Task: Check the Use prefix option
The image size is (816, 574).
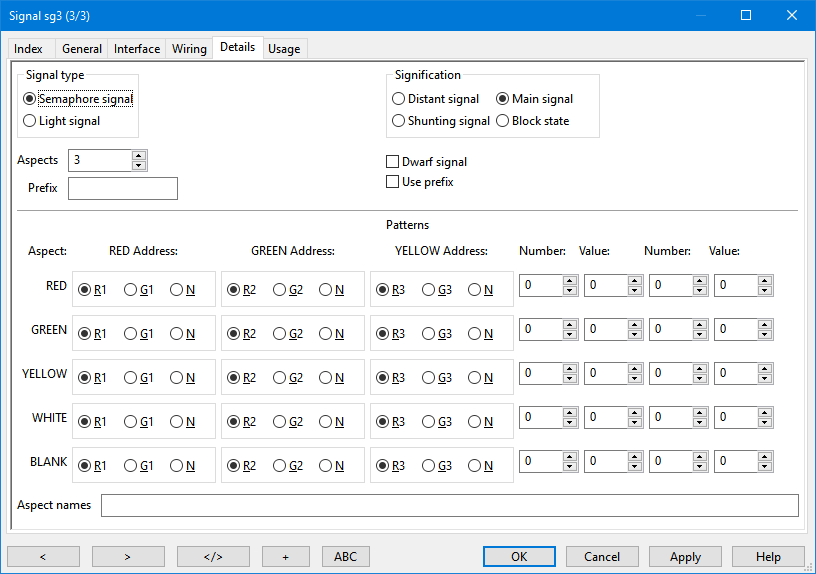Action: click(393, 182)
